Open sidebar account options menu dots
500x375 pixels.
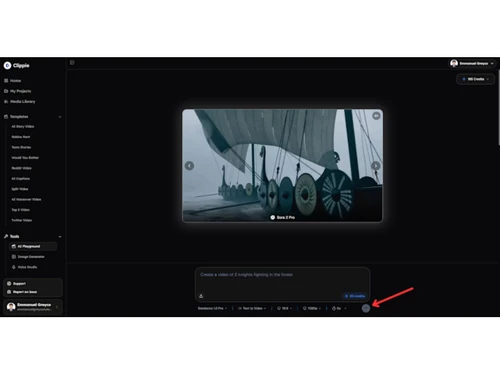[57, 307]
